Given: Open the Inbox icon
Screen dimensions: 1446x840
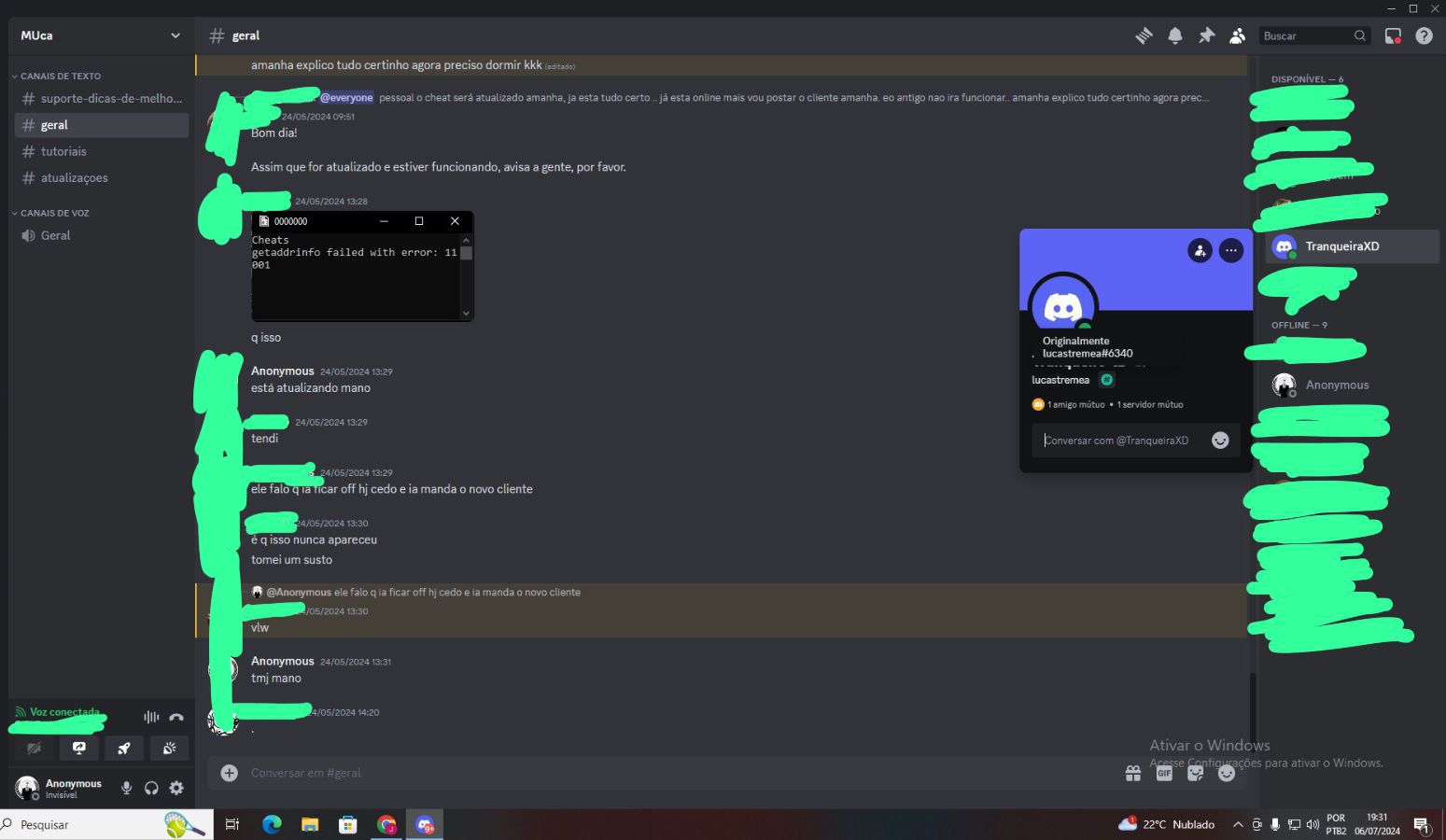Looking at the screenshot, I should [x=1393, y=35].
